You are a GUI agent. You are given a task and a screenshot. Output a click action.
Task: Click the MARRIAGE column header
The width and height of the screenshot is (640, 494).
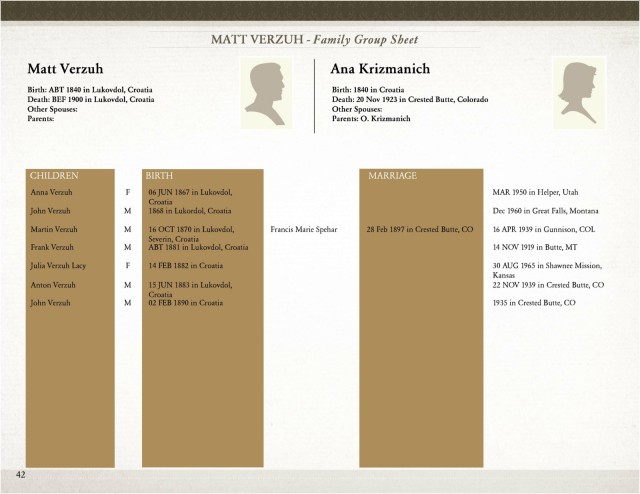tap(392, 176)
